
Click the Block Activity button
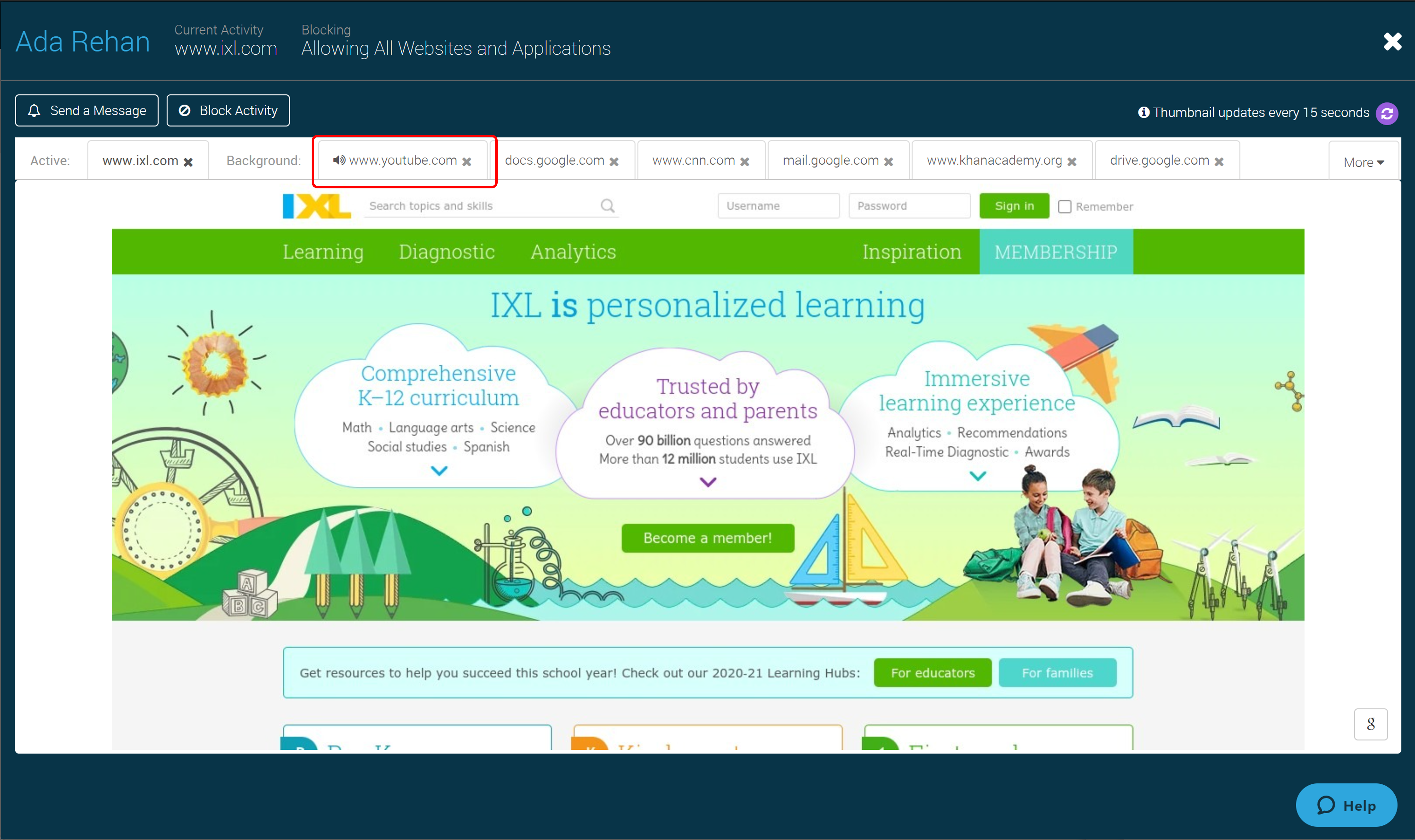point(227,110)
